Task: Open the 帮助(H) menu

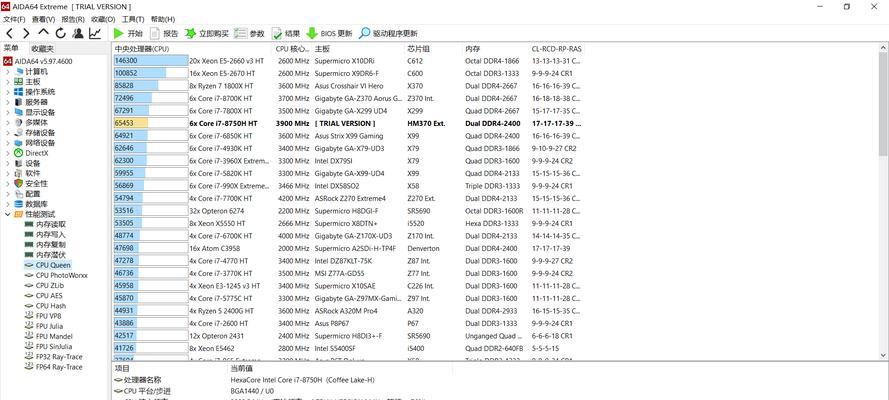Action: tap(163, 19)
